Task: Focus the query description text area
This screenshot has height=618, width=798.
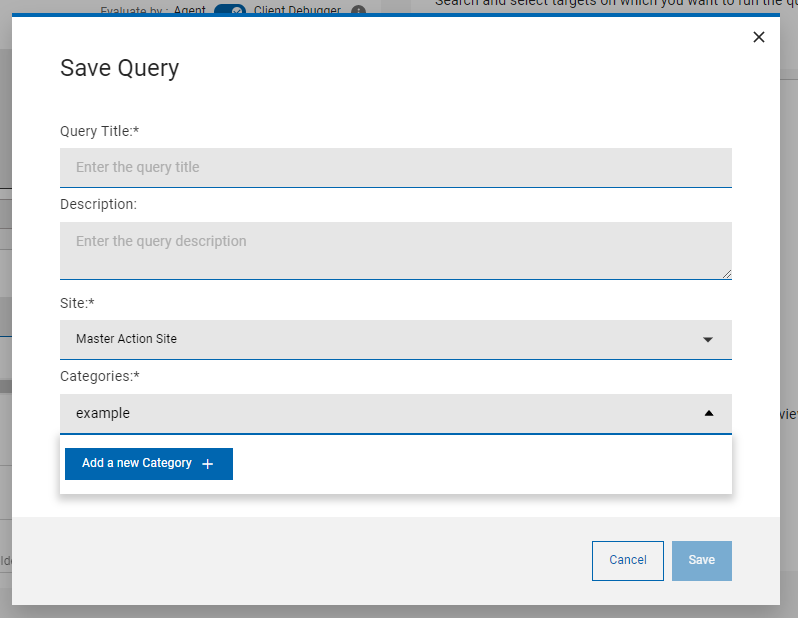Action: (x=395, y=250)
